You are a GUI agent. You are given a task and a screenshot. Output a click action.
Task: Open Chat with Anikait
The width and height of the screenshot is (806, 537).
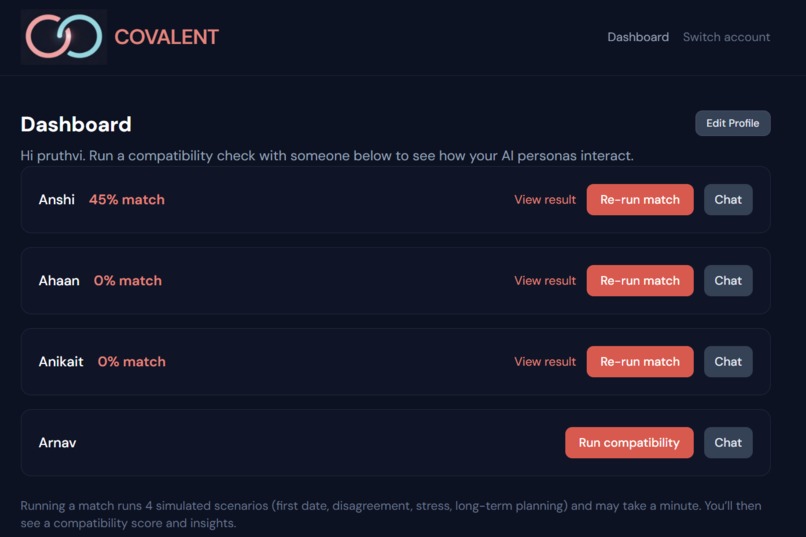(x=728, y=362)
